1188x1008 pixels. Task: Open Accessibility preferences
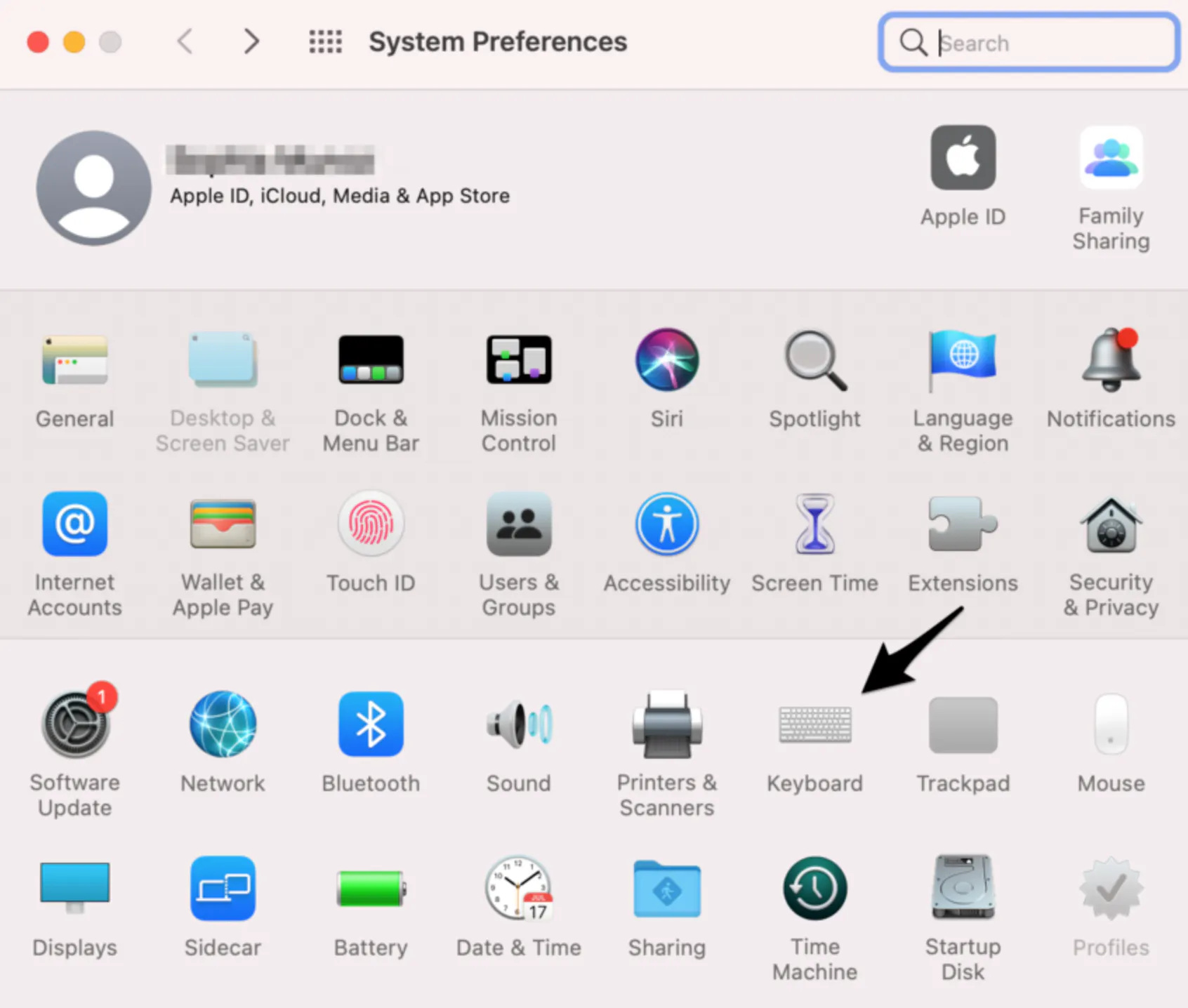click(x=667, y=524)
